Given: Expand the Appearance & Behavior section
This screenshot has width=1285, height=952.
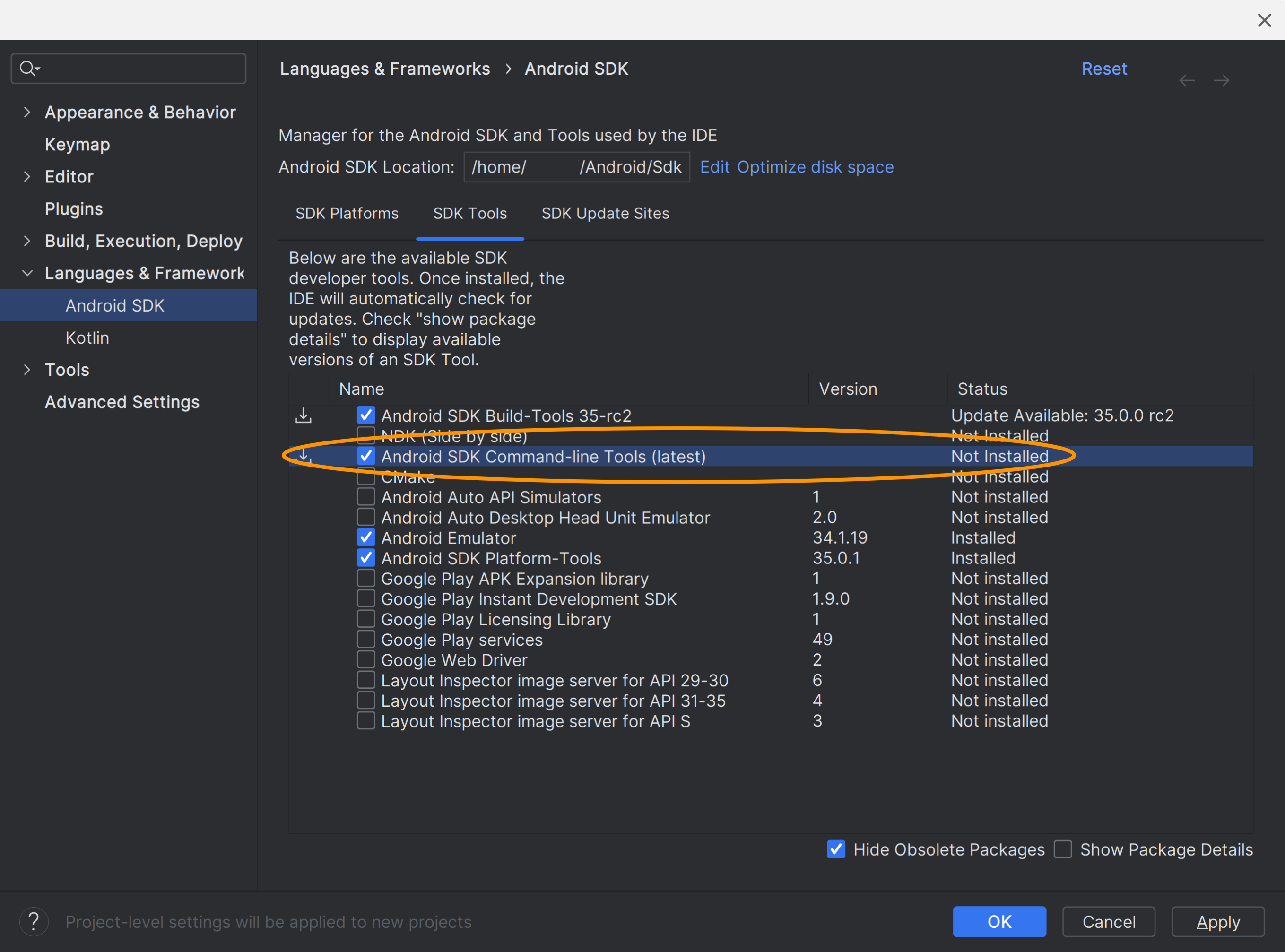Looking at the screenshot, I should pos(27,113).
